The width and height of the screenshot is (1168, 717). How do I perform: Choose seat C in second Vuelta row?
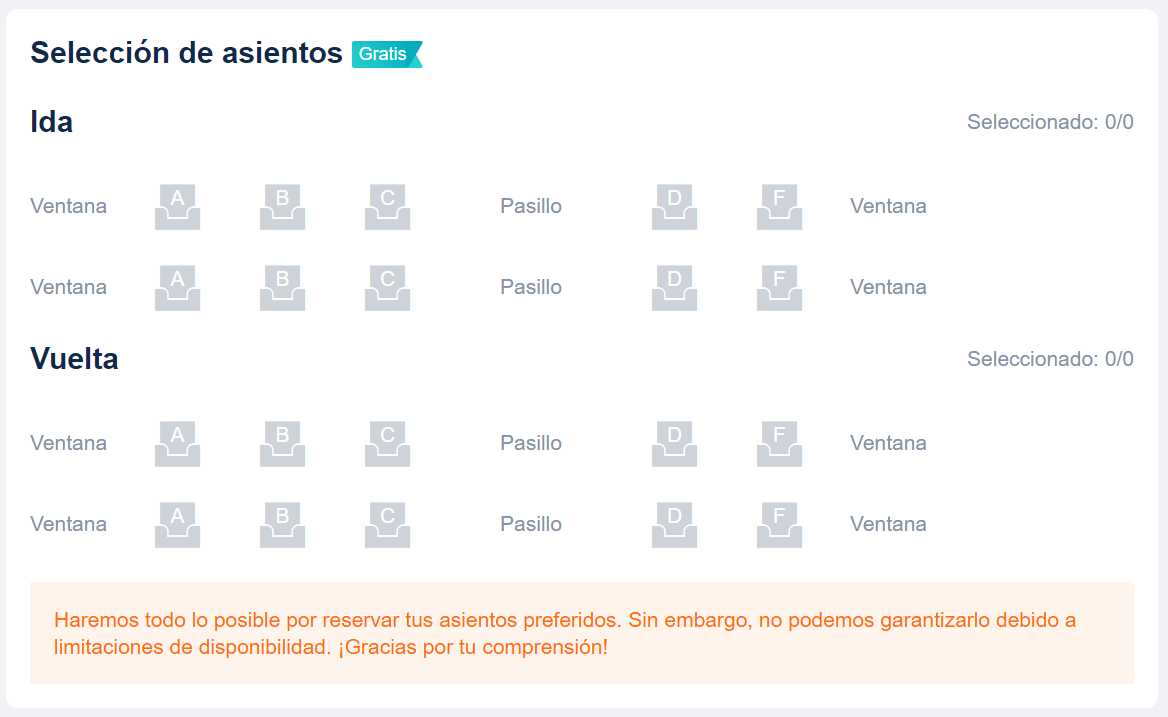point(387,525)
